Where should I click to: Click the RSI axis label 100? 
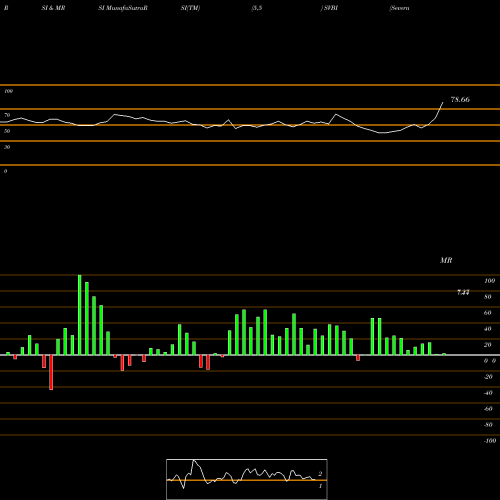(8, 91)
